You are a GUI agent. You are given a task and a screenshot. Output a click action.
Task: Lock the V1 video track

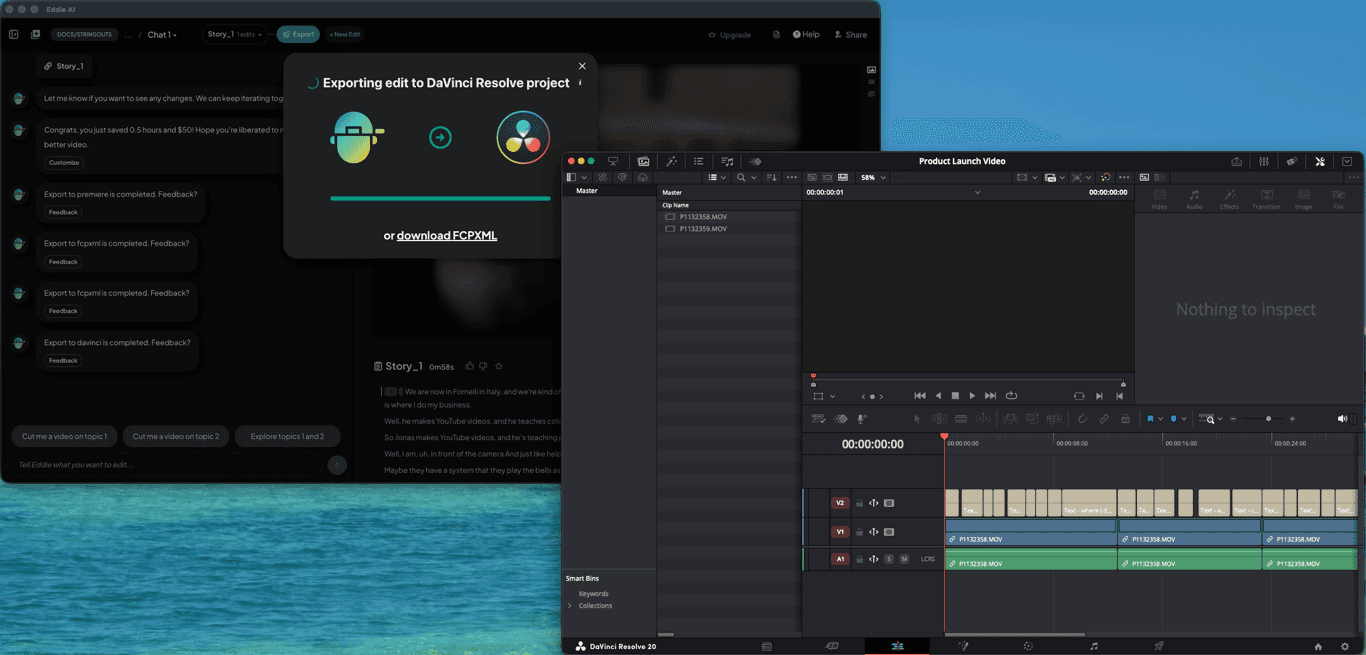859,532
